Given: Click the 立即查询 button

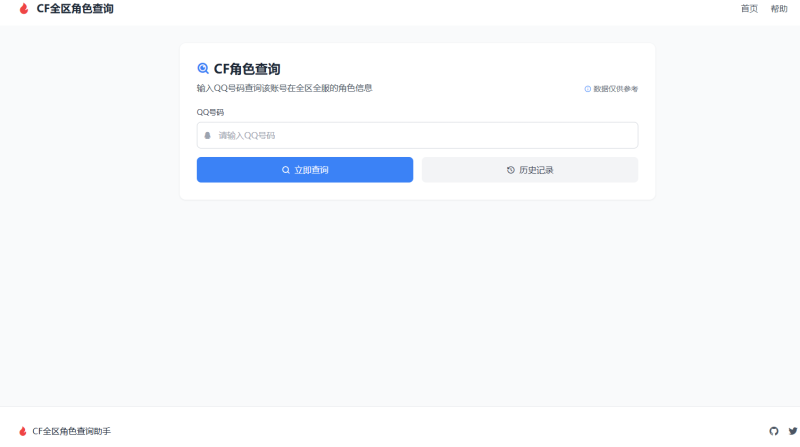Looking at the screenshot, I should tap(305, 170).
